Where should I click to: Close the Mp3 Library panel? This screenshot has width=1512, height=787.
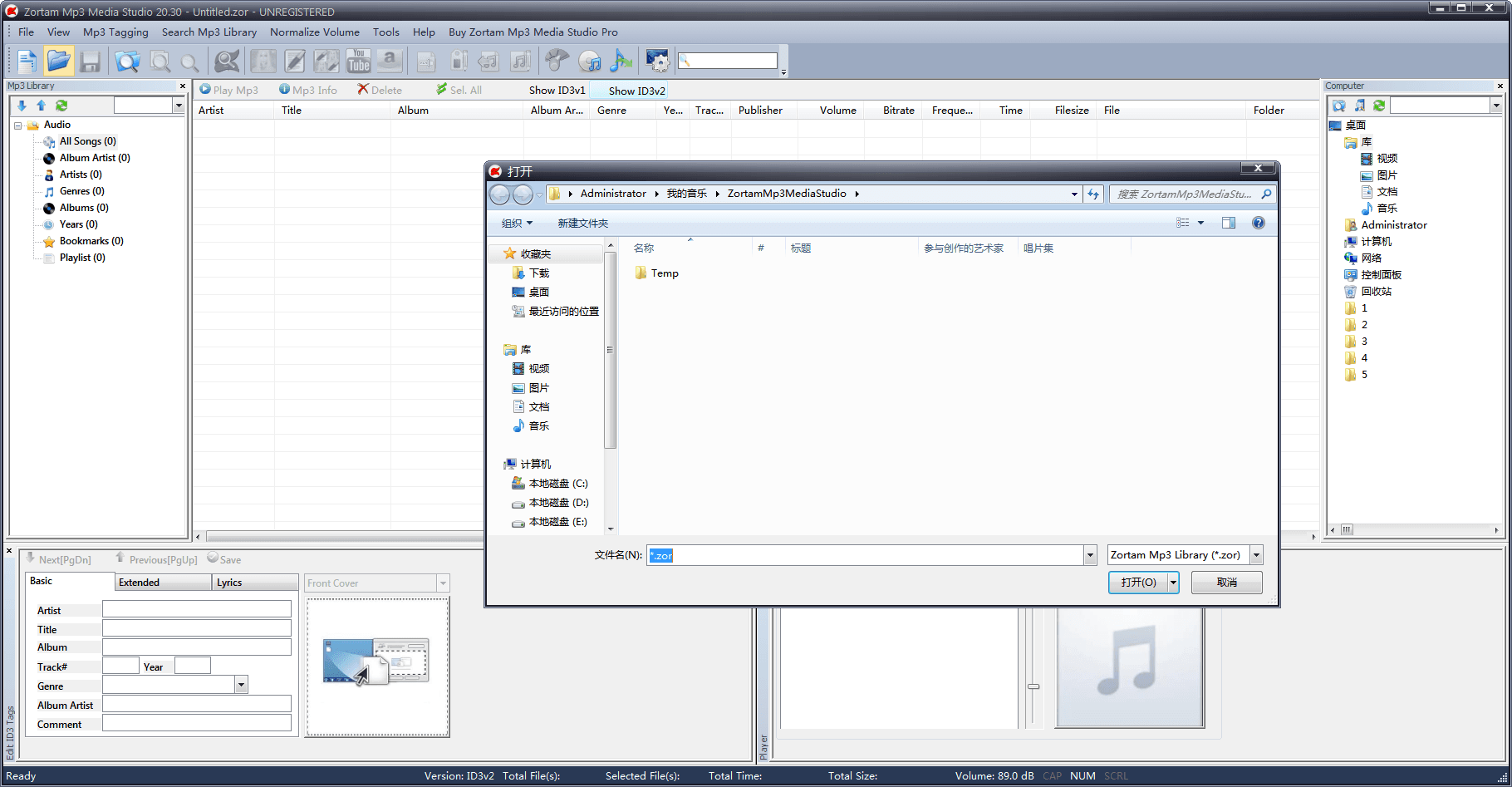tap(183, 86)
